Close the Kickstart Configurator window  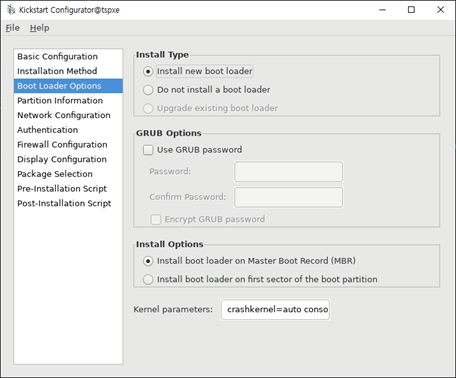pyautogui.click(x=440, y=10)
